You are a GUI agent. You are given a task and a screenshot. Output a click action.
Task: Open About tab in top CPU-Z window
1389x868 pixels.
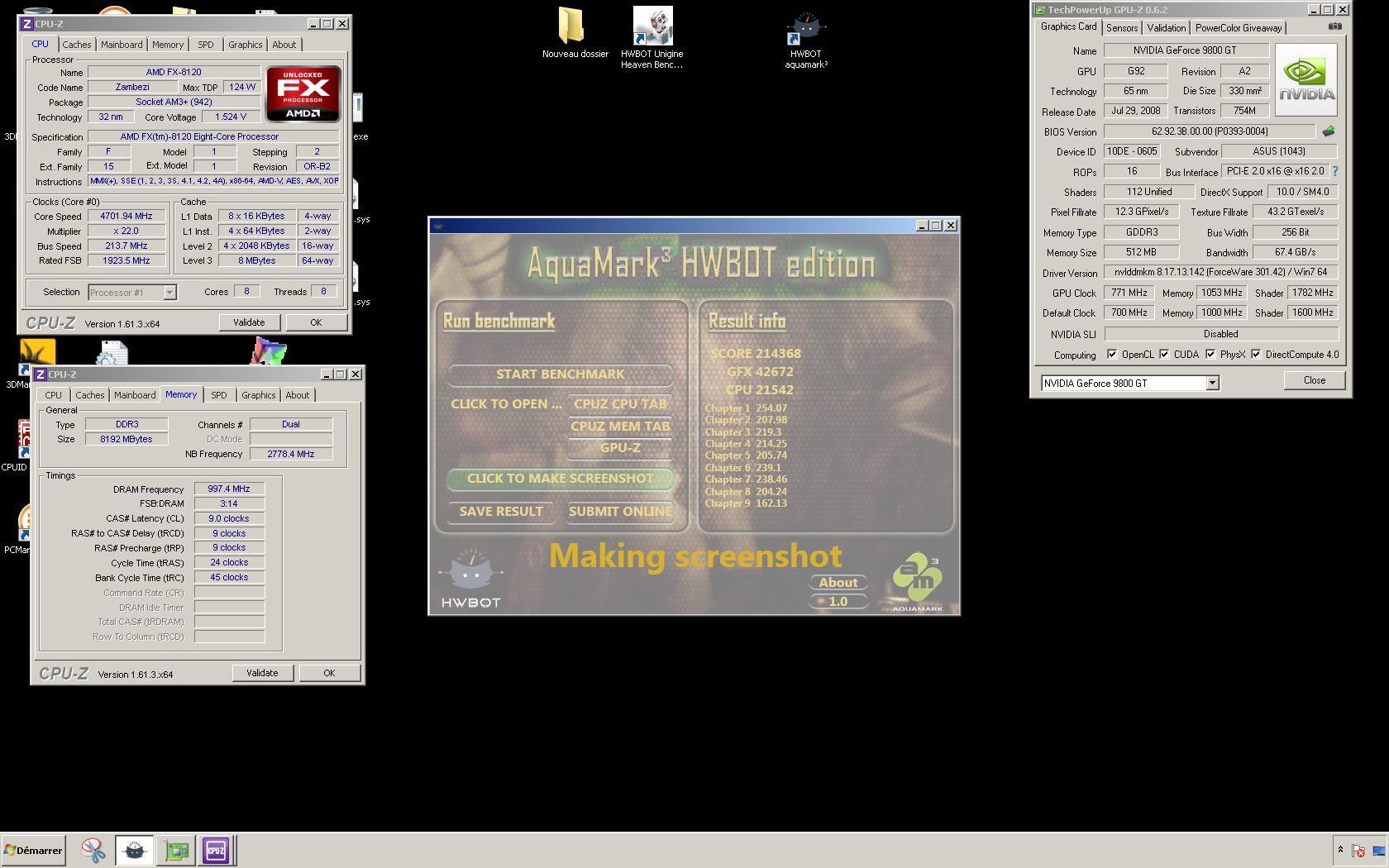click(x=284, y=45)
